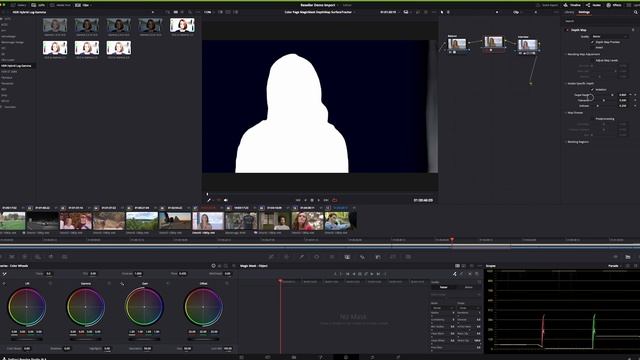Toggle the LUTs panel button
Screen dimensions: 640x360
(x=38, y=5)
